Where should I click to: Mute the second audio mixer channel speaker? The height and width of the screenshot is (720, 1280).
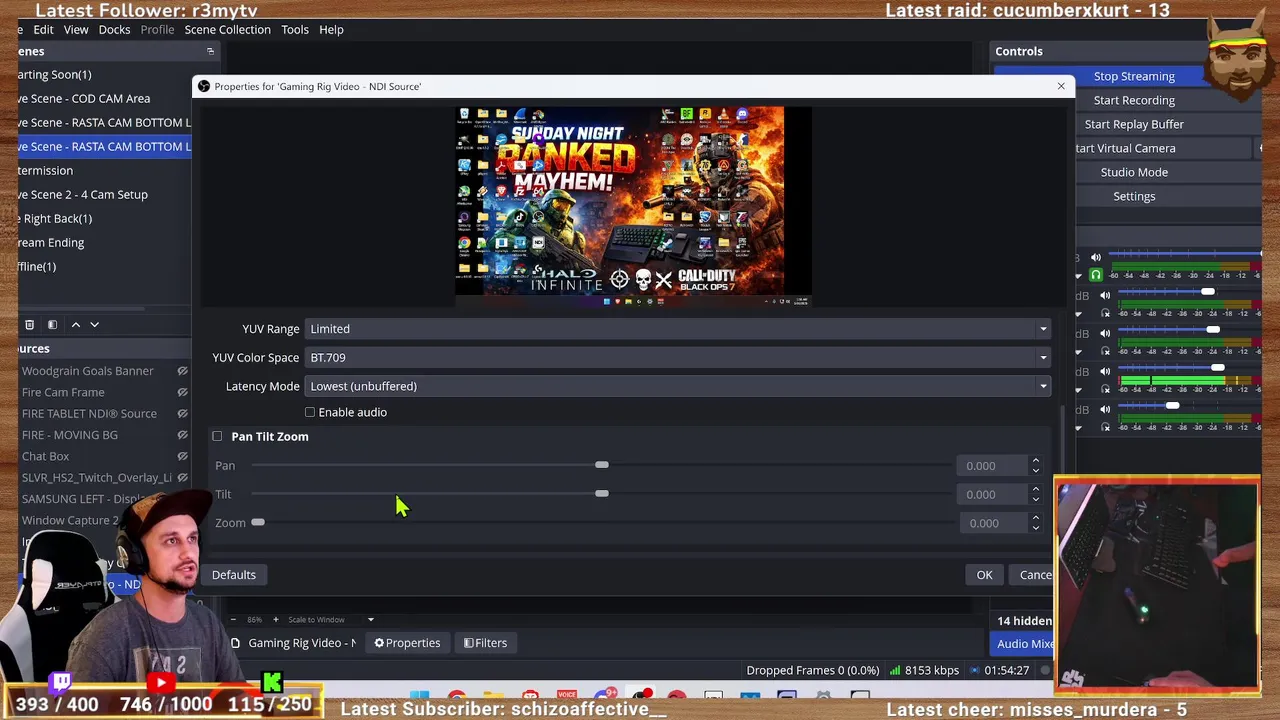pyautogui.click(x=1105, y=296)
